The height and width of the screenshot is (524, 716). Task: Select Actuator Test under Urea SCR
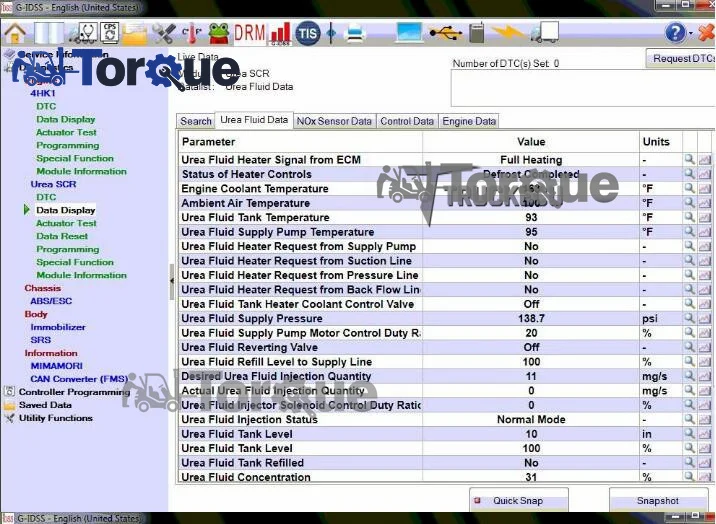pos(66,223)
